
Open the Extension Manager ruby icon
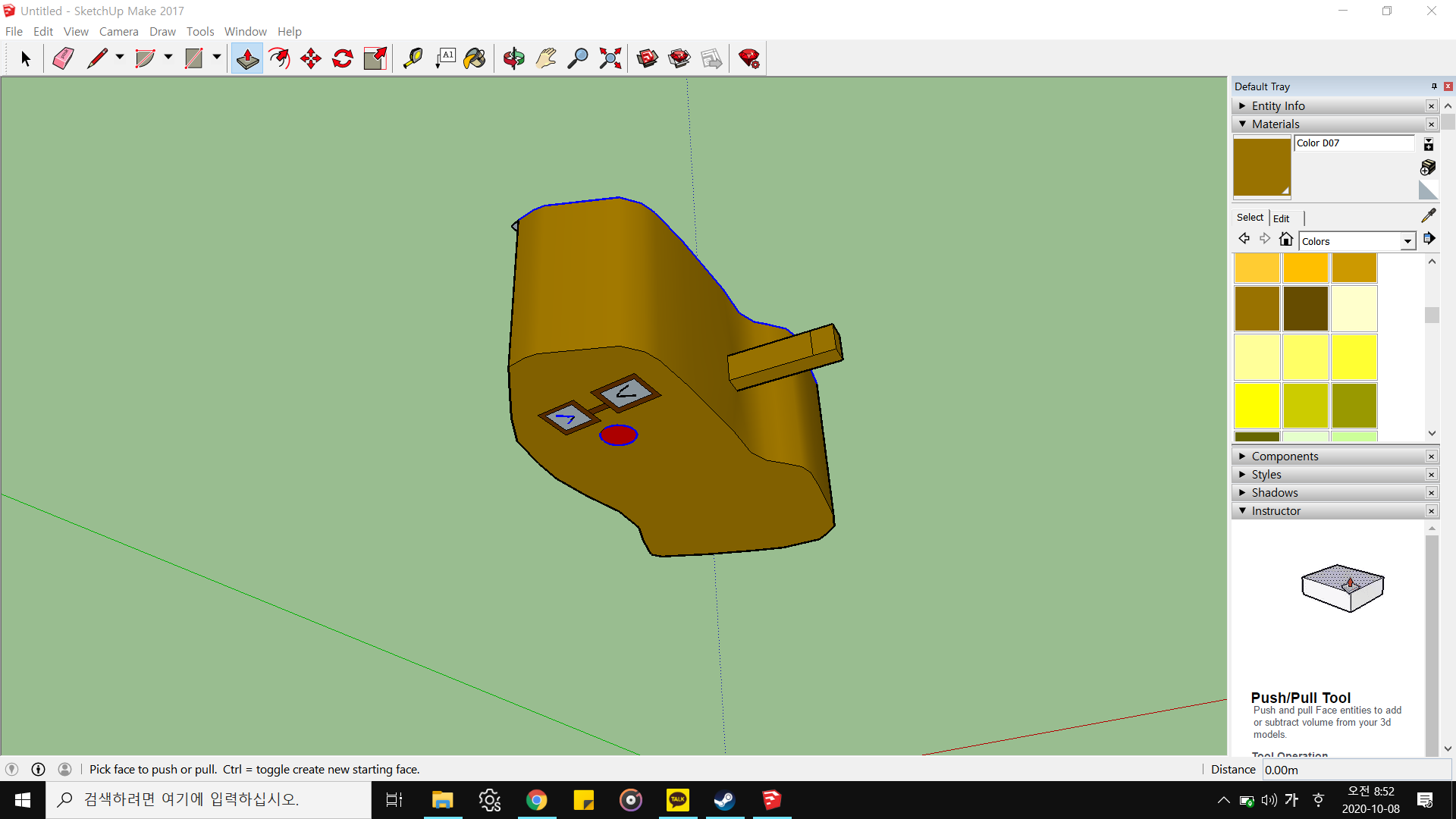(749, 58)
